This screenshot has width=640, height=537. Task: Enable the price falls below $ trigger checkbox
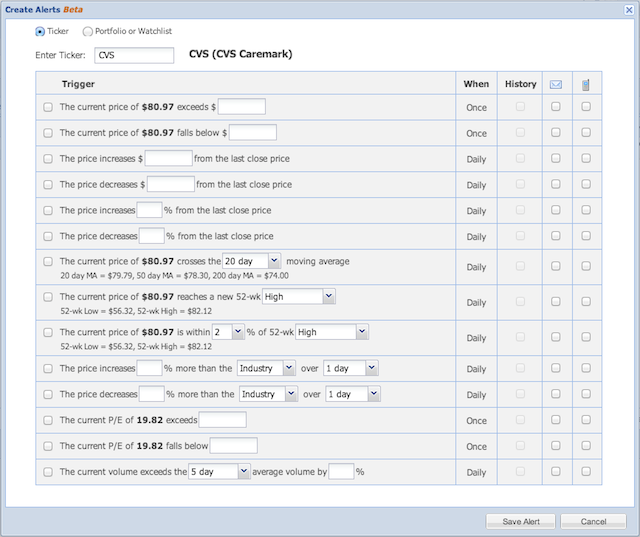tap(48, 133)
